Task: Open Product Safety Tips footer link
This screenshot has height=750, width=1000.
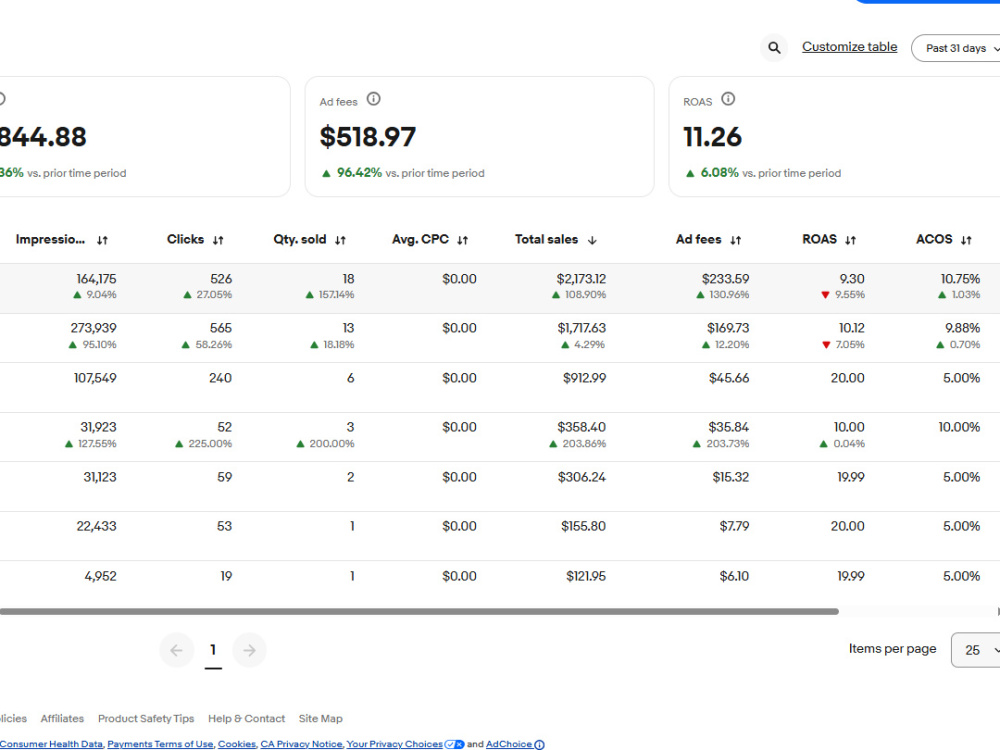Action: pos(146,719)
